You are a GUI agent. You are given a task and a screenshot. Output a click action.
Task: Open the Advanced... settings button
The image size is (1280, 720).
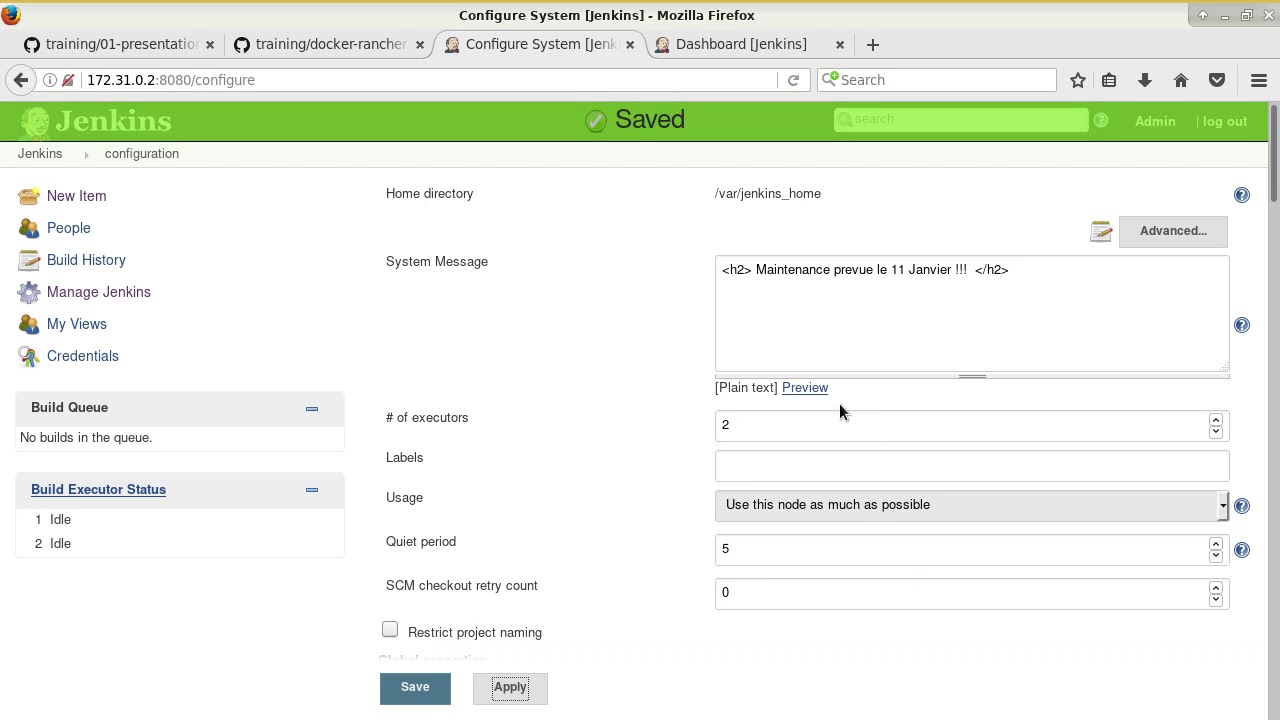[x=1173, y=231]
